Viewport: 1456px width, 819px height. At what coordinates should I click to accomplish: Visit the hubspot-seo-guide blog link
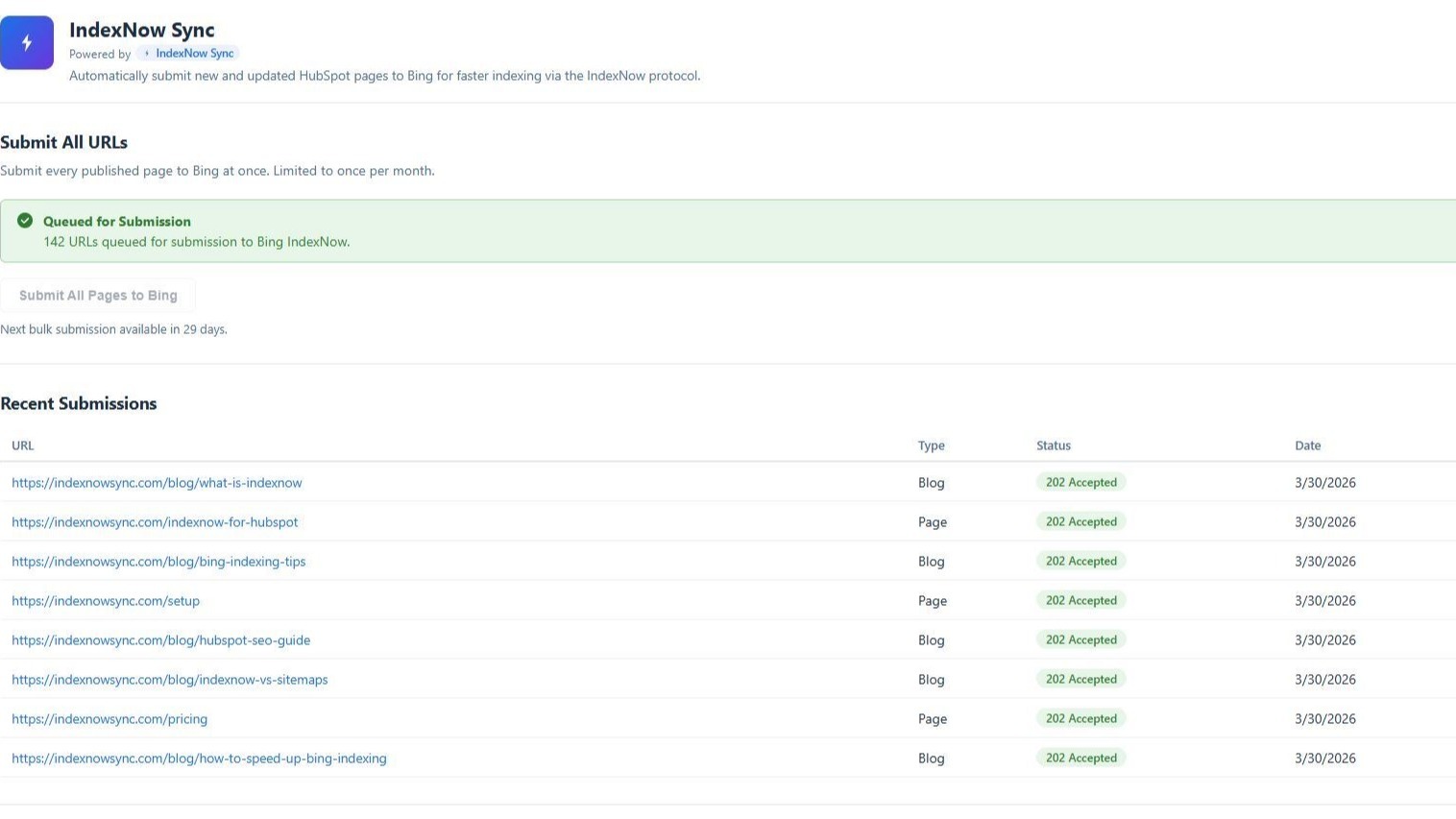pos(160,640)
